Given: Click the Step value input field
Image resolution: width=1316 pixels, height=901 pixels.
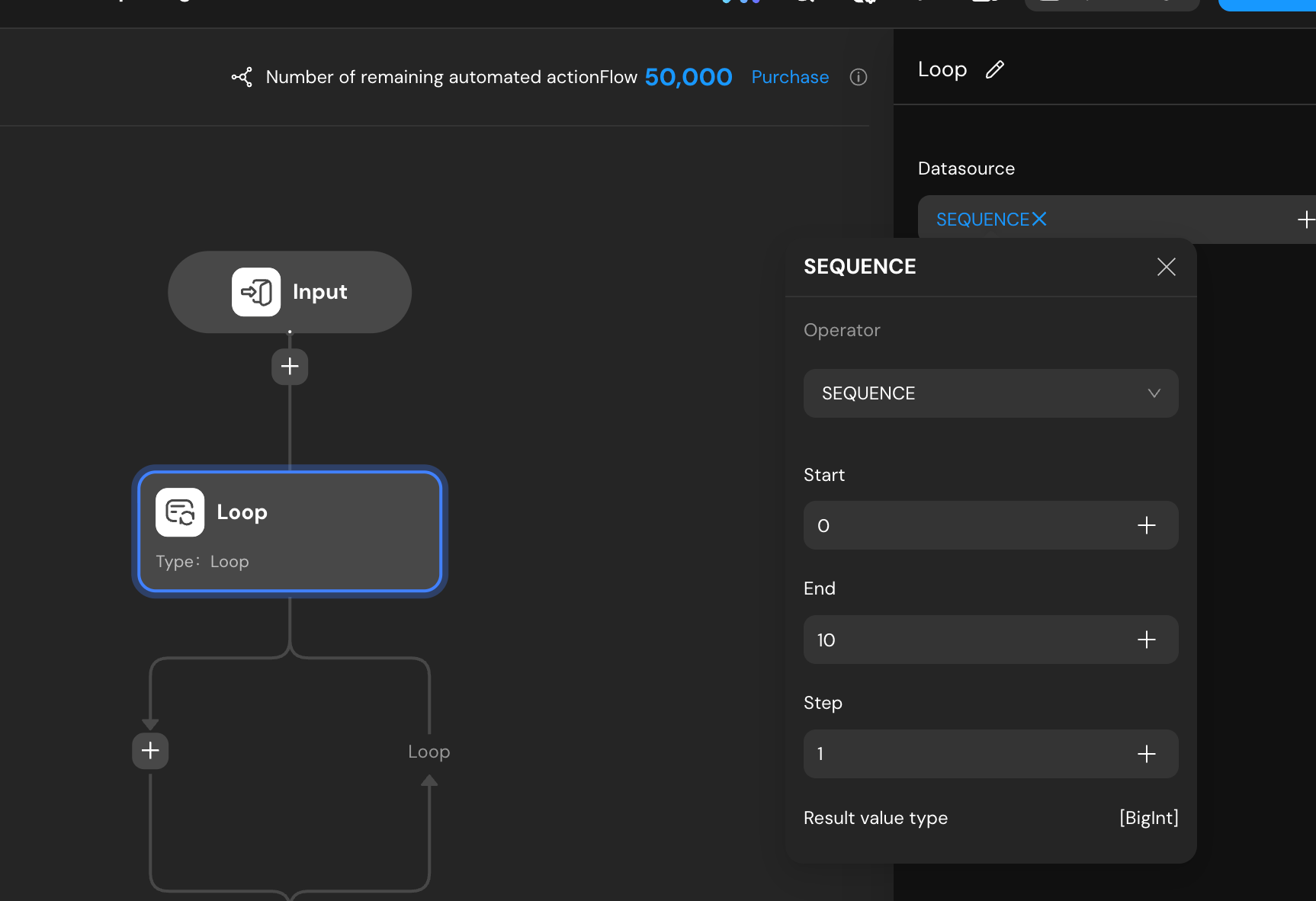Looking at the screenshot, I should [x=961, y=755].
